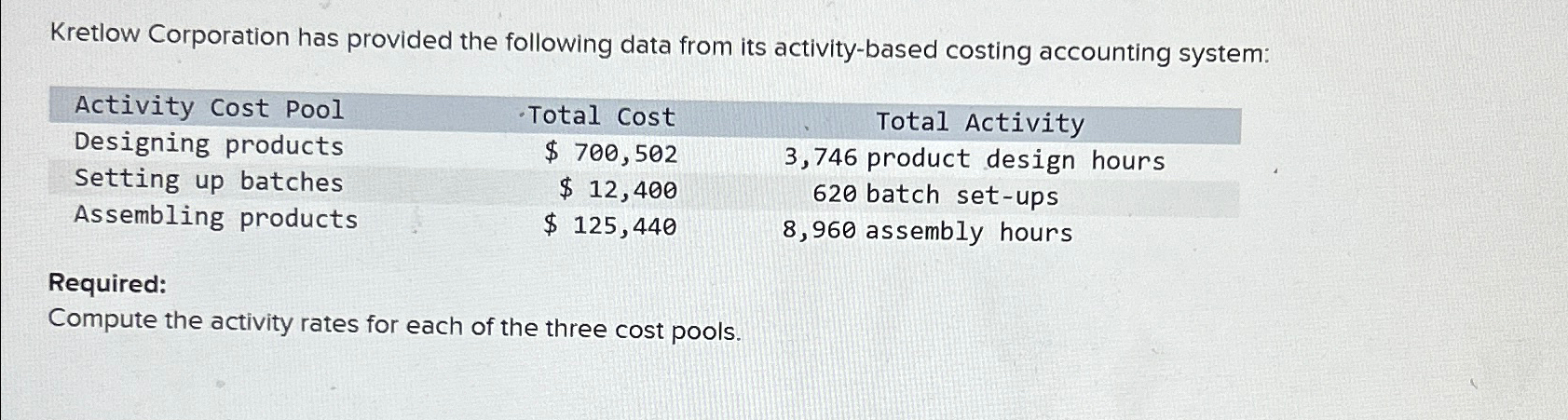Click the 'Required:' heading
The width and height of the screenshot is (1568, 420).
coord(108,283)
